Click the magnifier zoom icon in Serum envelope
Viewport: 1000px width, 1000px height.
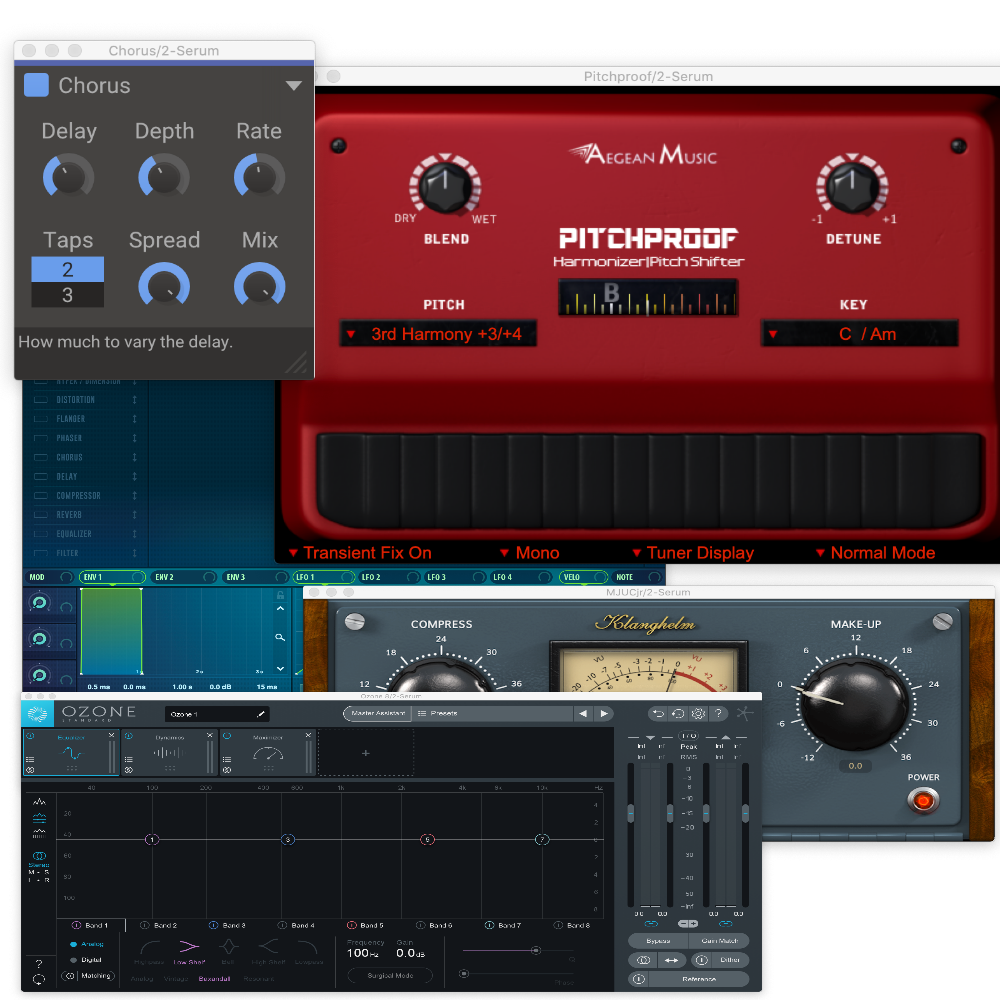(x=281, y=637)
